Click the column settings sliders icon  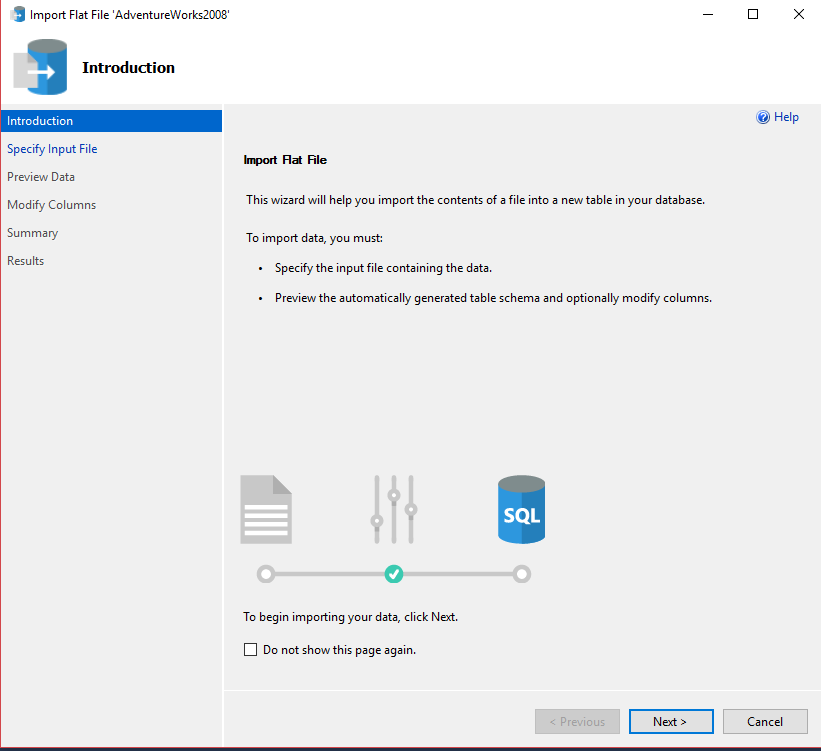coord(393,509)
